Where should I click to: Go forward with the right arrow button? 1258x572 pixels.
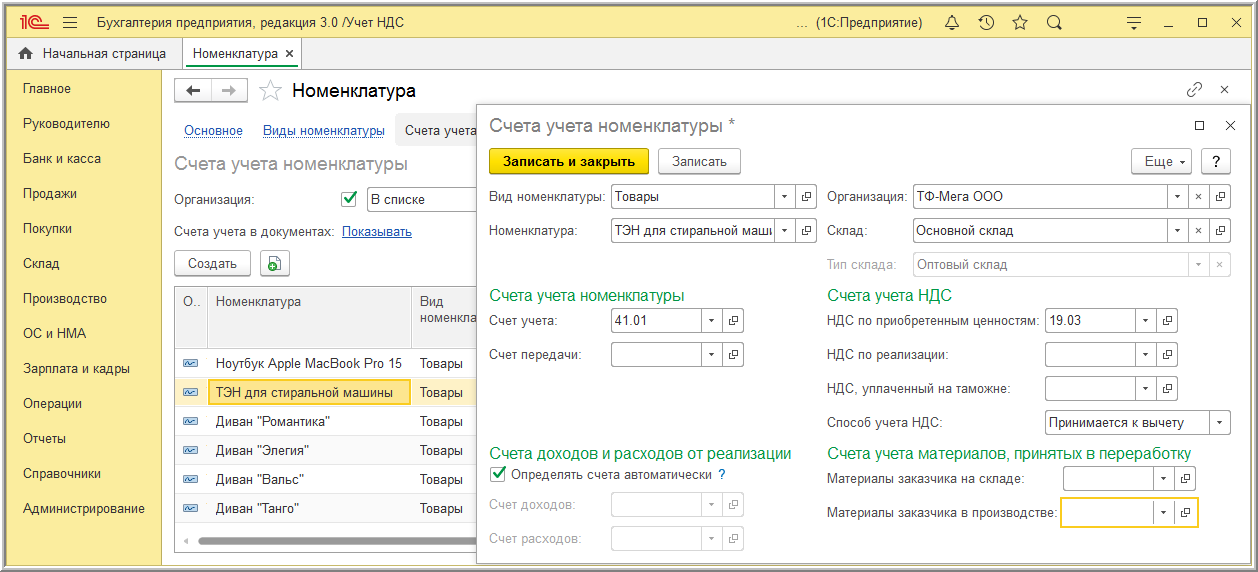(x=229, y=91)
